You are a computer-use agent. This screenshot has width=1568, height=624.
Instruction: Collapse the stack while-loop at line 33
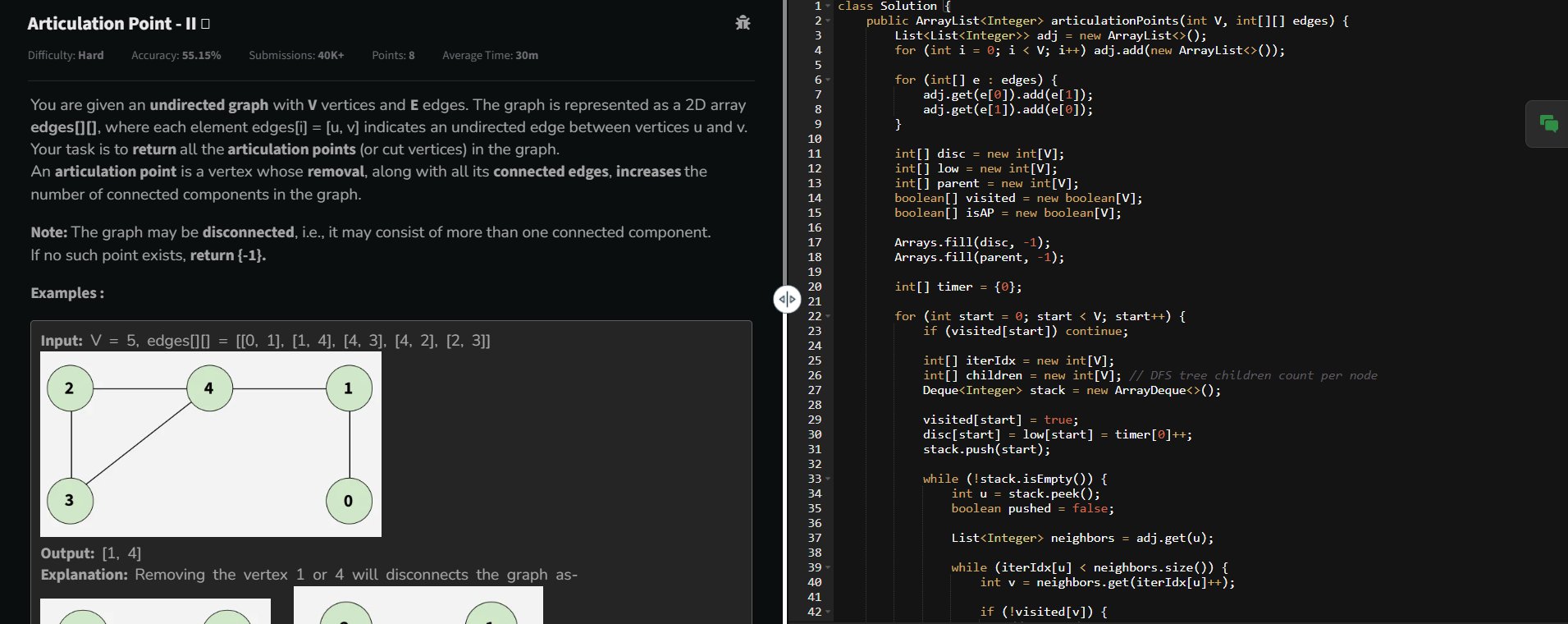coord(828,479)
